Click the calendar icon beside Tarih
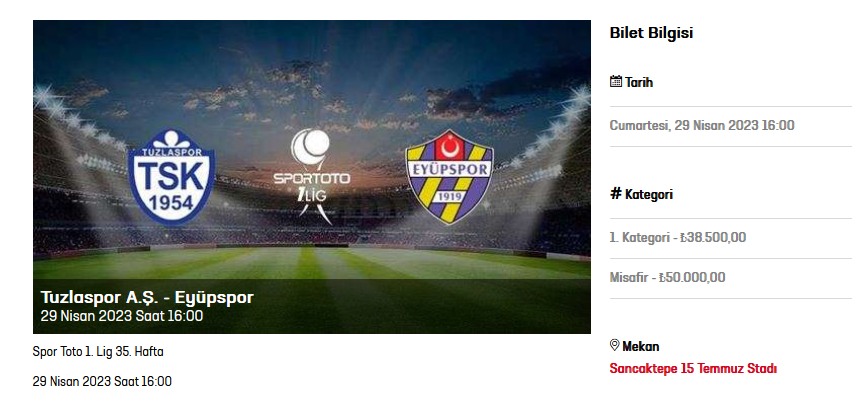This screenshot has height=402, width=863. click(616, 82)
